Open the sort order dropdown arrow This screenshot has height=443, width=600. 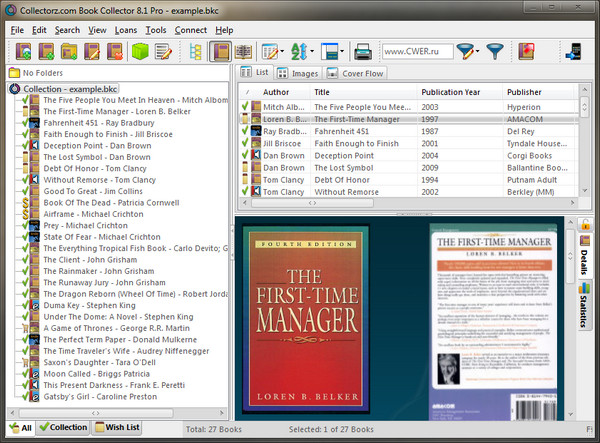[x=314, y=50]
